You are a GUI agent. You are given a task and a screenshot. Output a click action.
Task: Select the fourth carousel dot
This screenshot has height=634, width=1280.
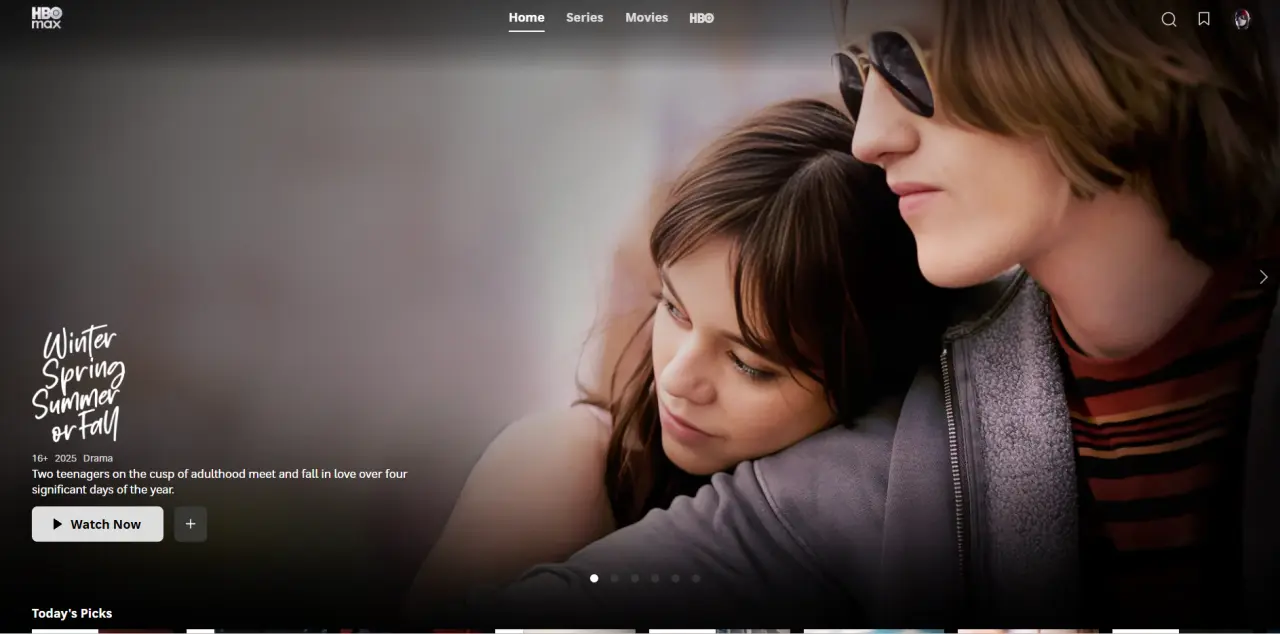[x=655, y=578]
